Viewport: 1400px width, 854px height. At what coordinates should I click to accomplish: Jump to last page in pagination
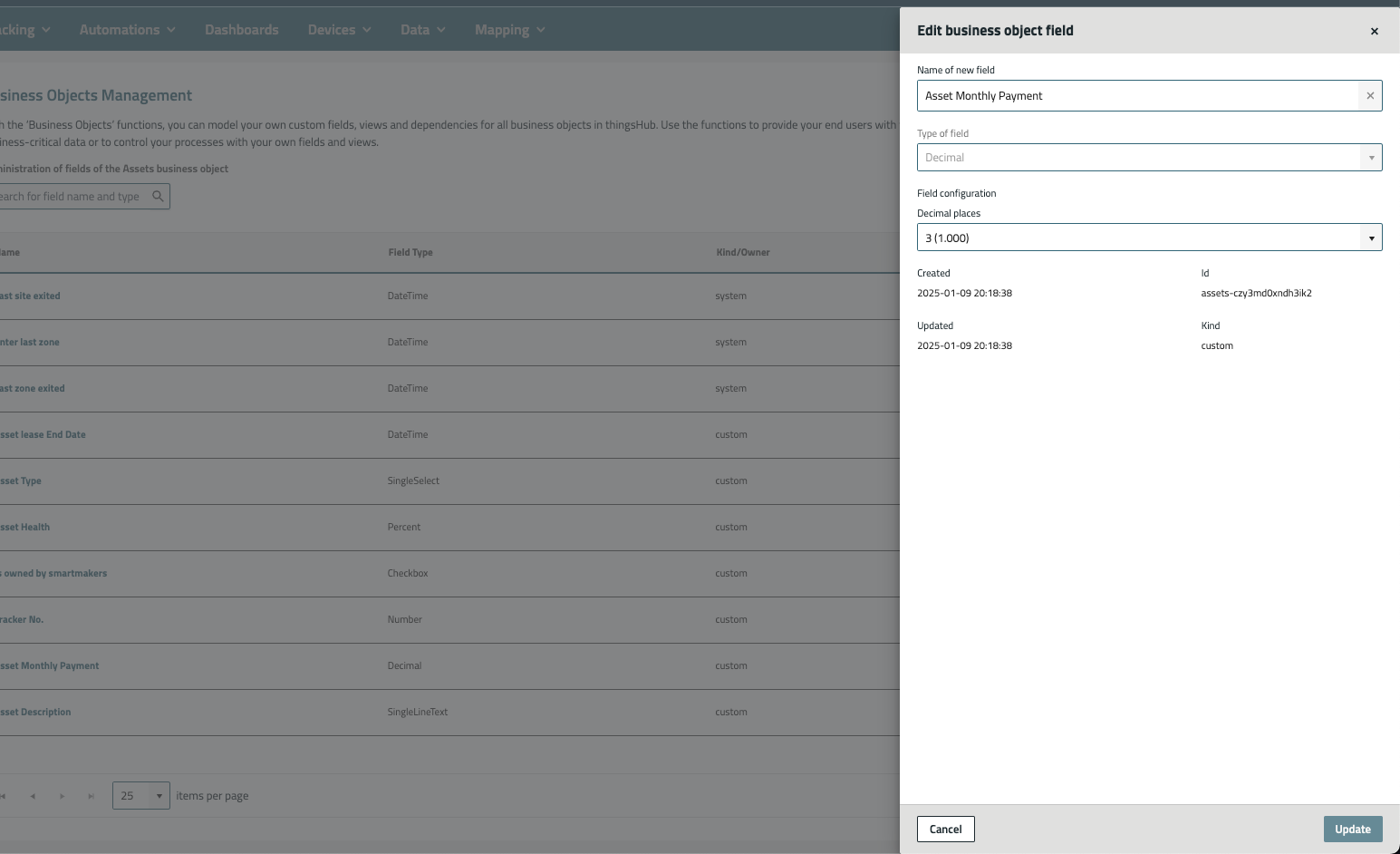click(x=91, y=796)
